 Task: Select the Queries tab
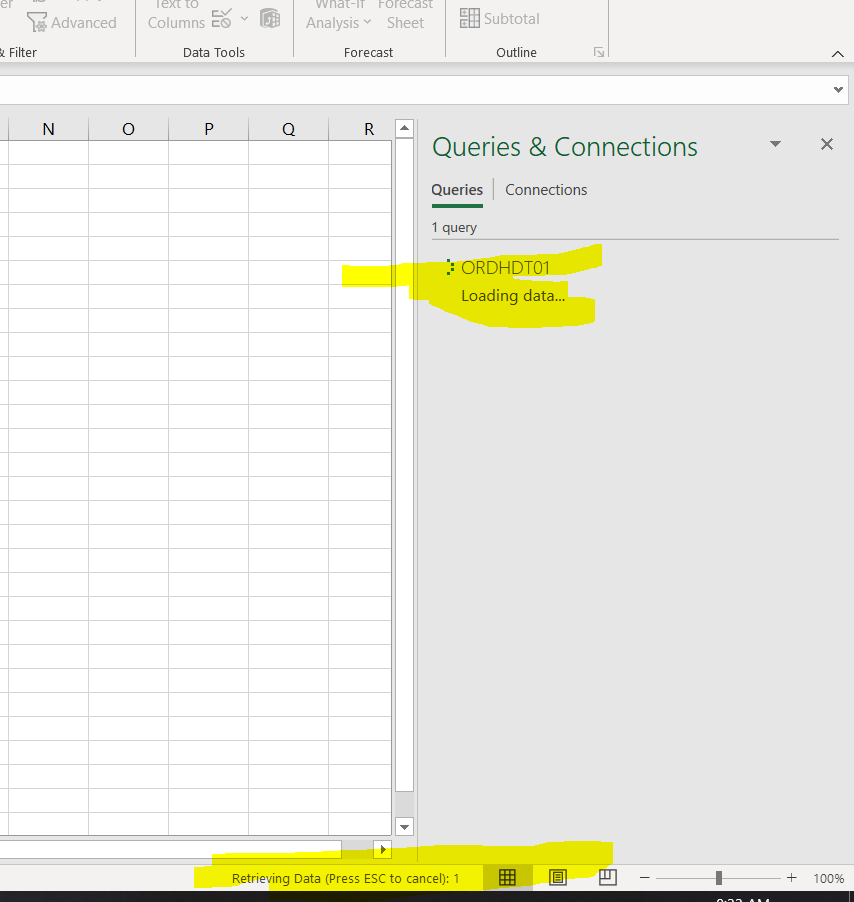pos(457,190)
